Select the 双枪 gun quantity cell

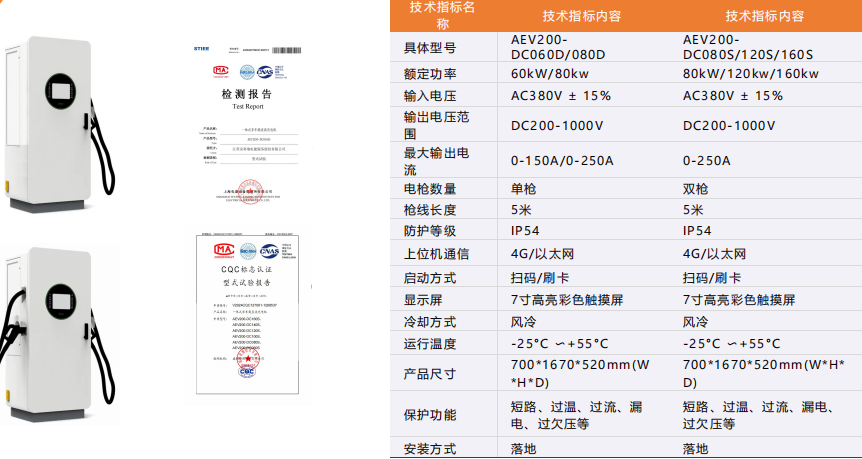[x=695, y=189]
